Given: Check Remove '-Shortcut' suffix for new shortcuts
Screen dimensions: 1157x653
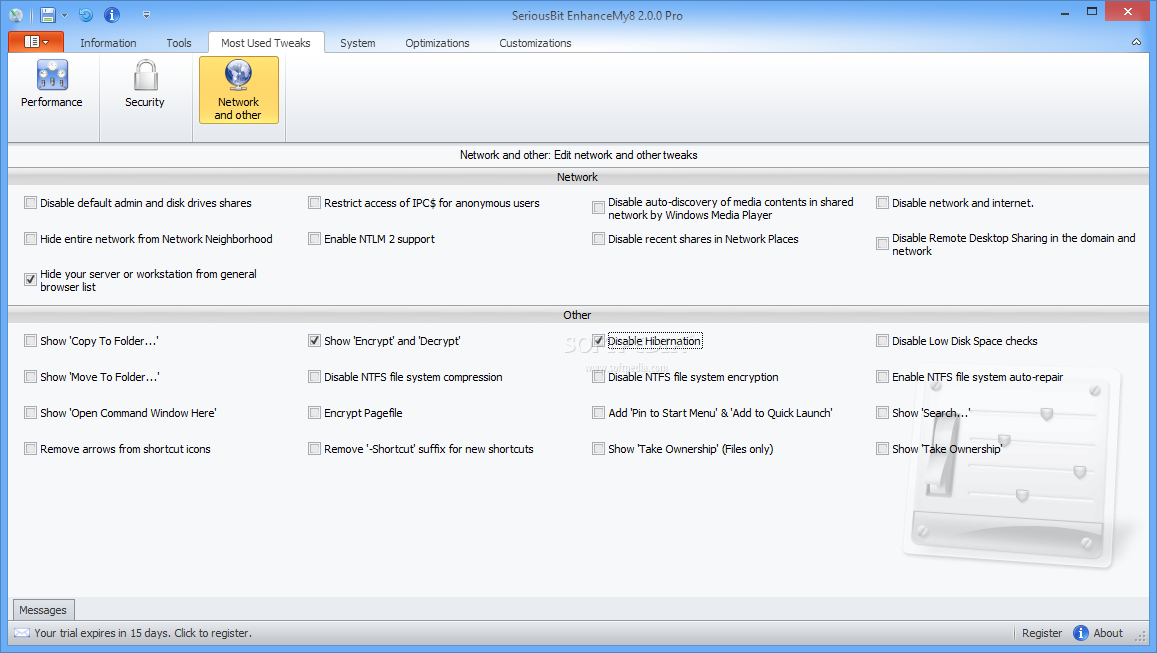Looking at the screenshot, I should point(314,449).
